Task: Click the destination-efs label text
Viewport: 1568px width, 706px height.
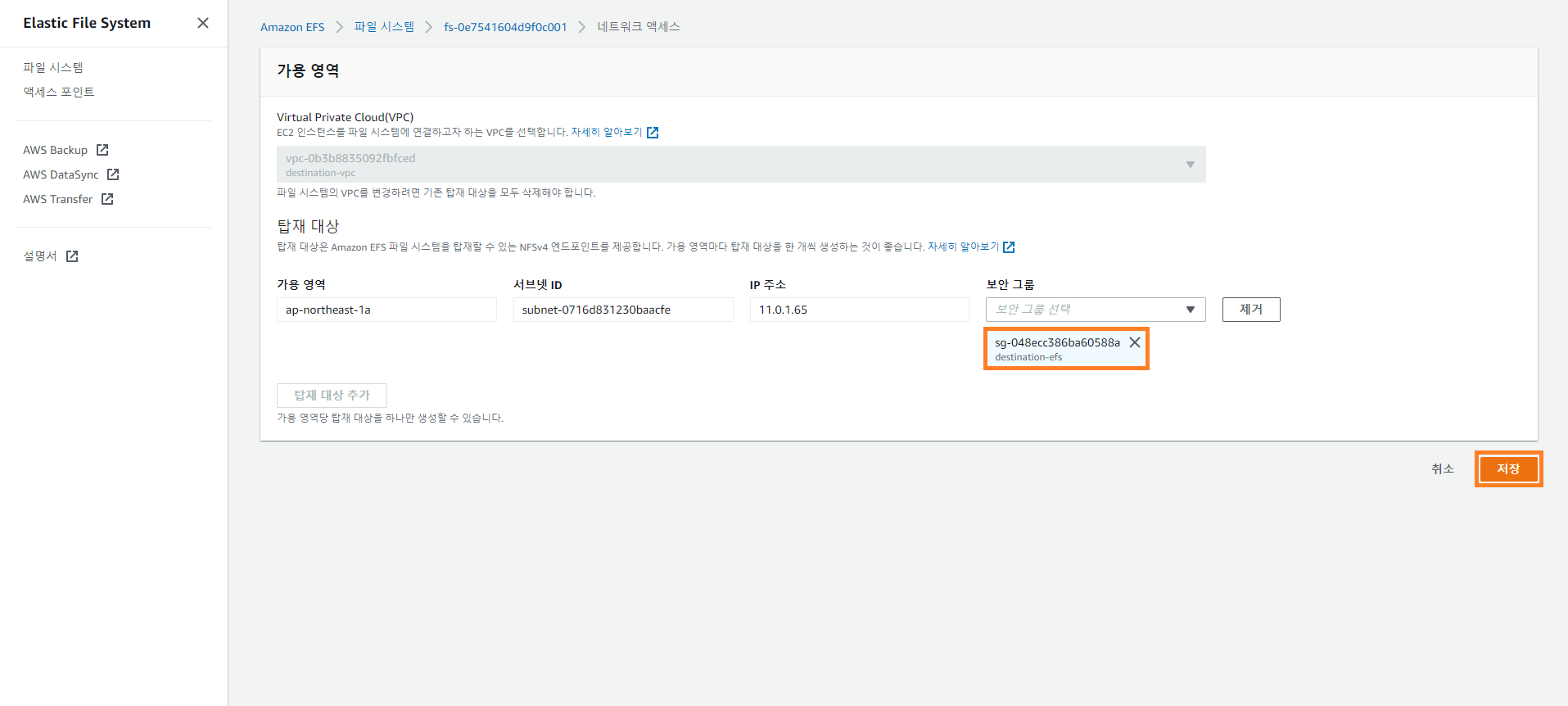Action: pyautogui.click(x=1028, y=357)
